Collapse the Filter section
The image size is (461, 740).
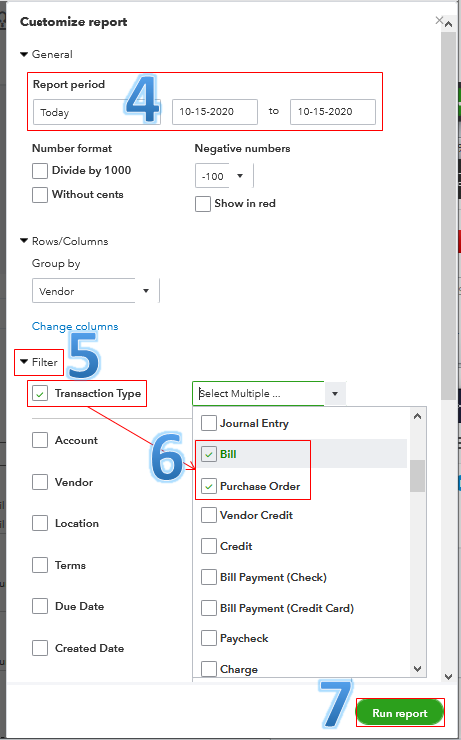point(24,362)
